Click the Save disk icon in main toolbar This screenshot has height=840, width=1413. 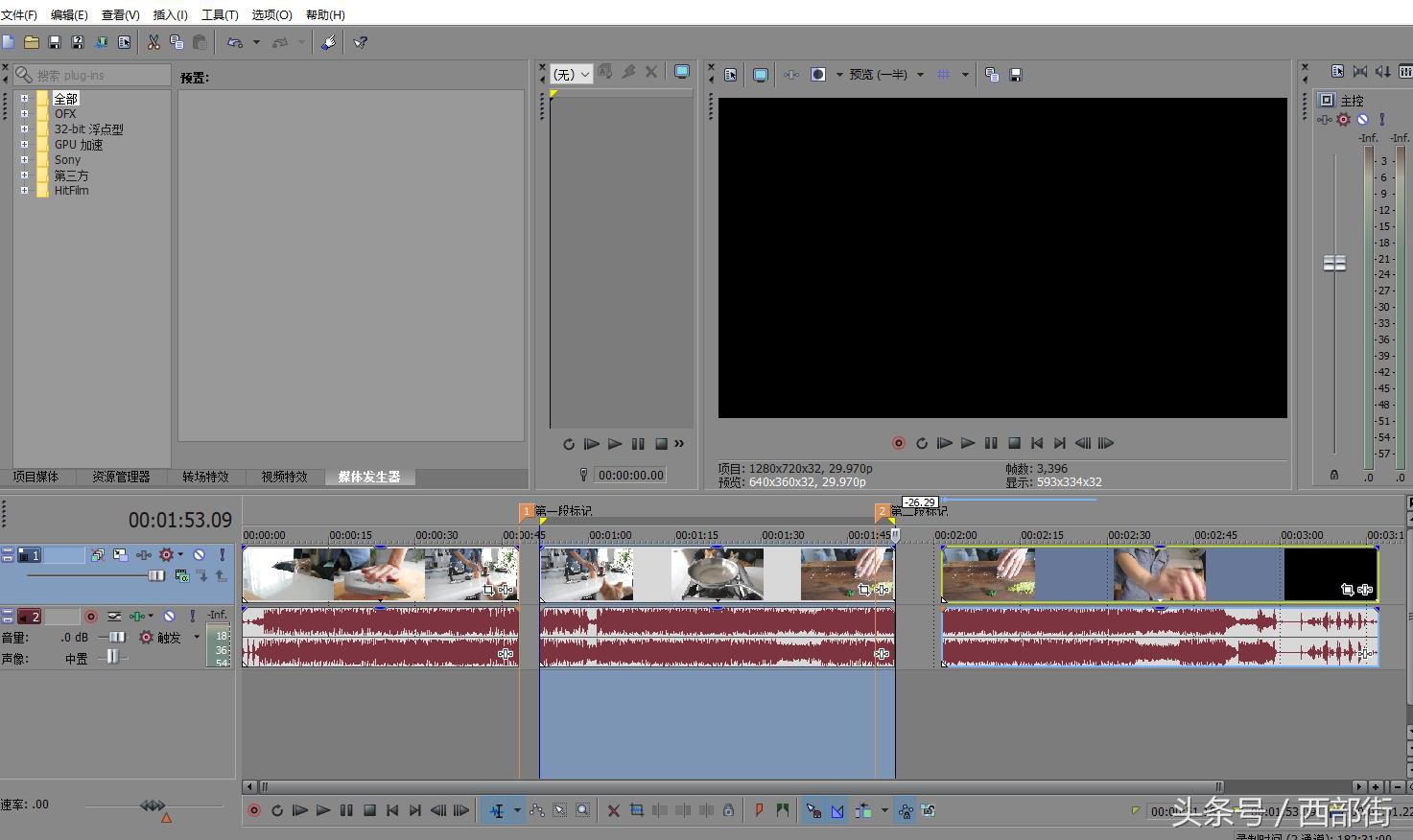tap(55, 42)
